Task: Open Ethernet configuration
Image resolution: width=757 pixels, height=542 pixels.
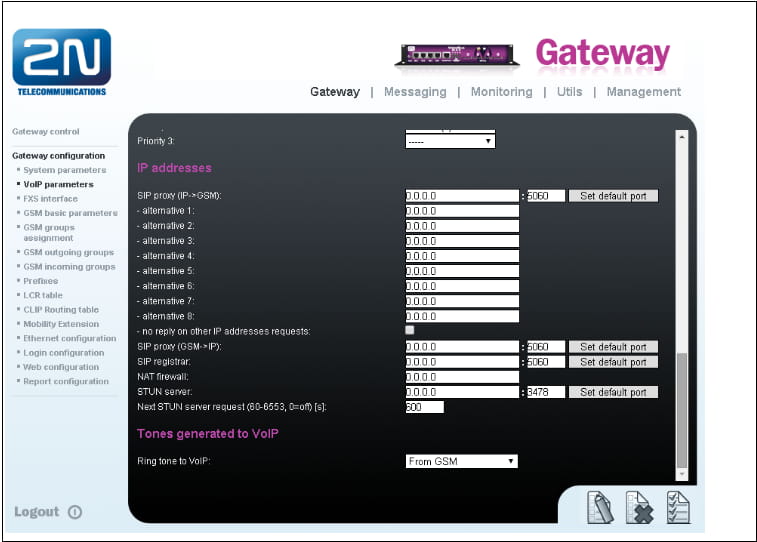Action: (70, 338)
